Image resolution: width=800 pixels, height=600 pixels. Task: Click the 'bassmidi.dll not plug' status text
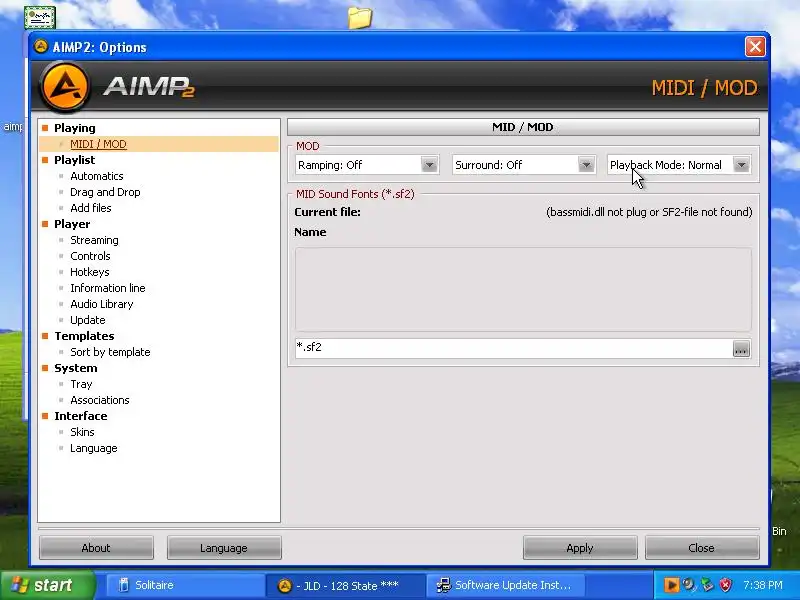pos(649,212)
